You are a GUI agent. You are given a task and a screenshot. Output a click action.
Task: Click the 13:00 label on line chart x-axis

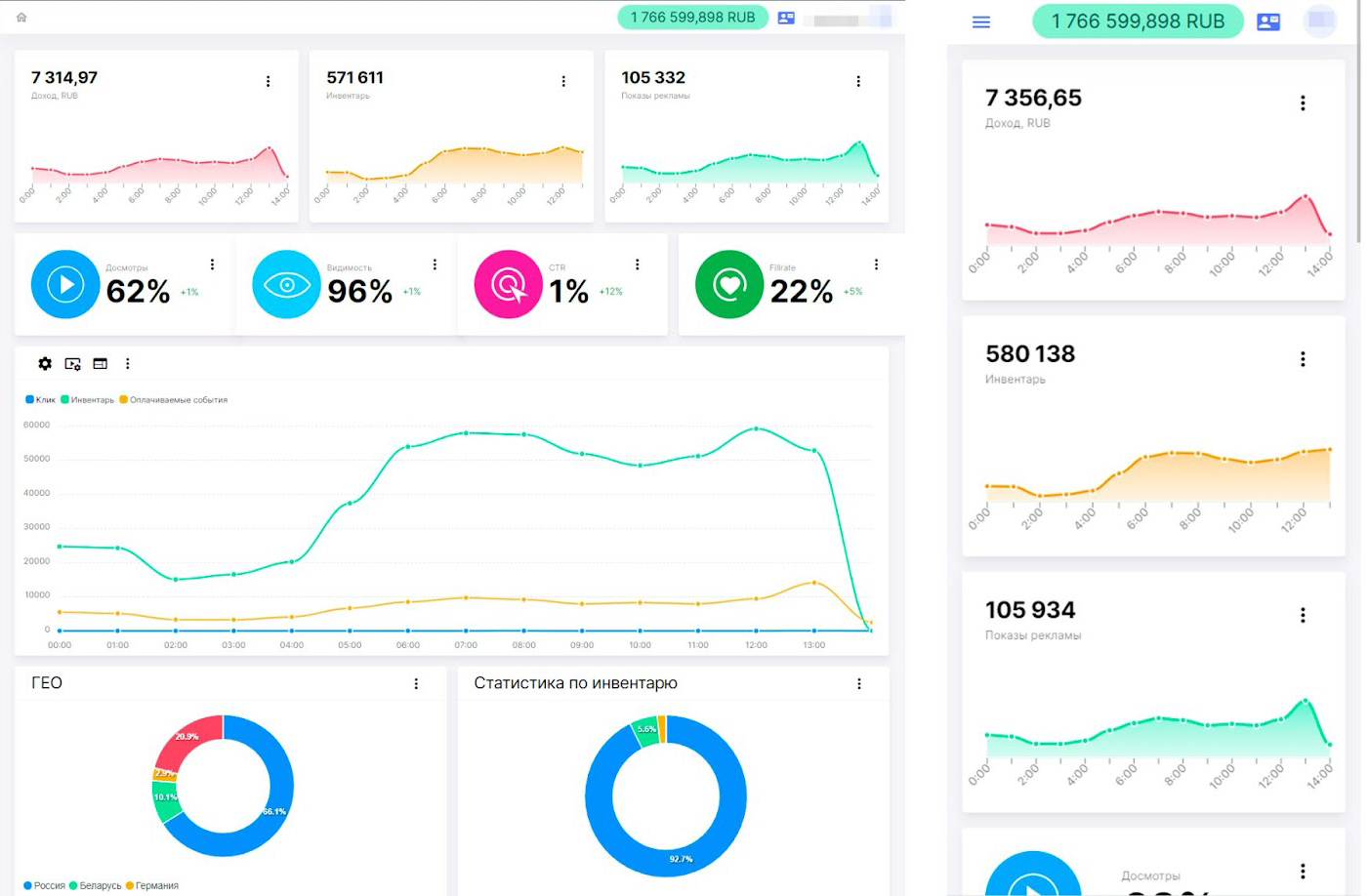coord(813,645)
